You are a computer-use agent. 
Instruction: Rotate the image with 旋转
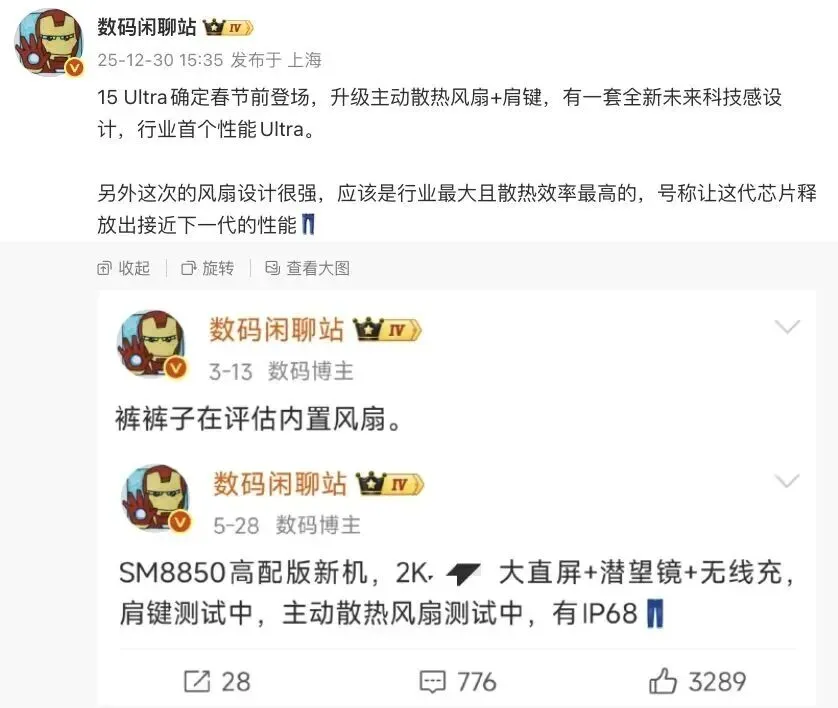(x=207, y=268)
